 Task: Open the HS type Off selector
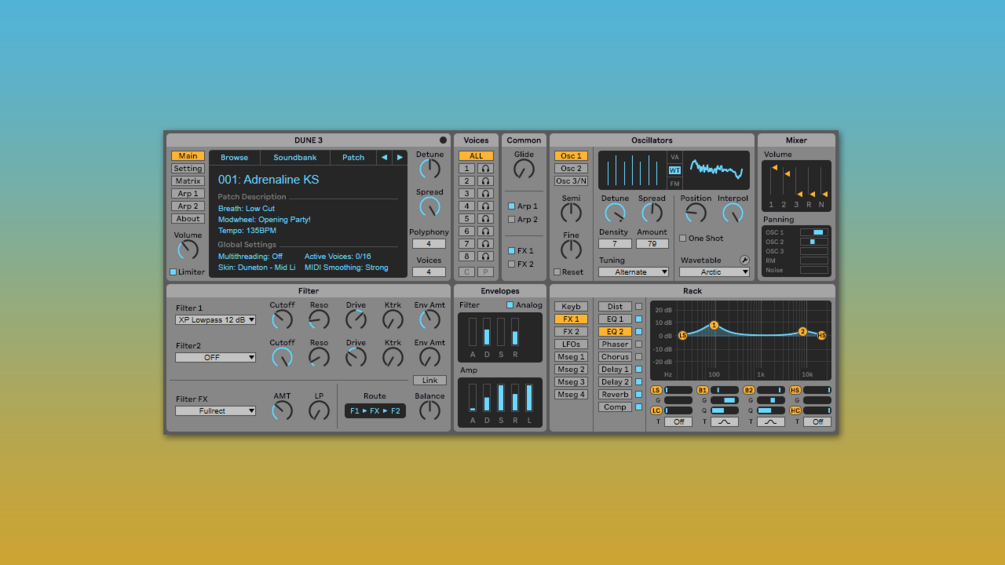point(817,422)
